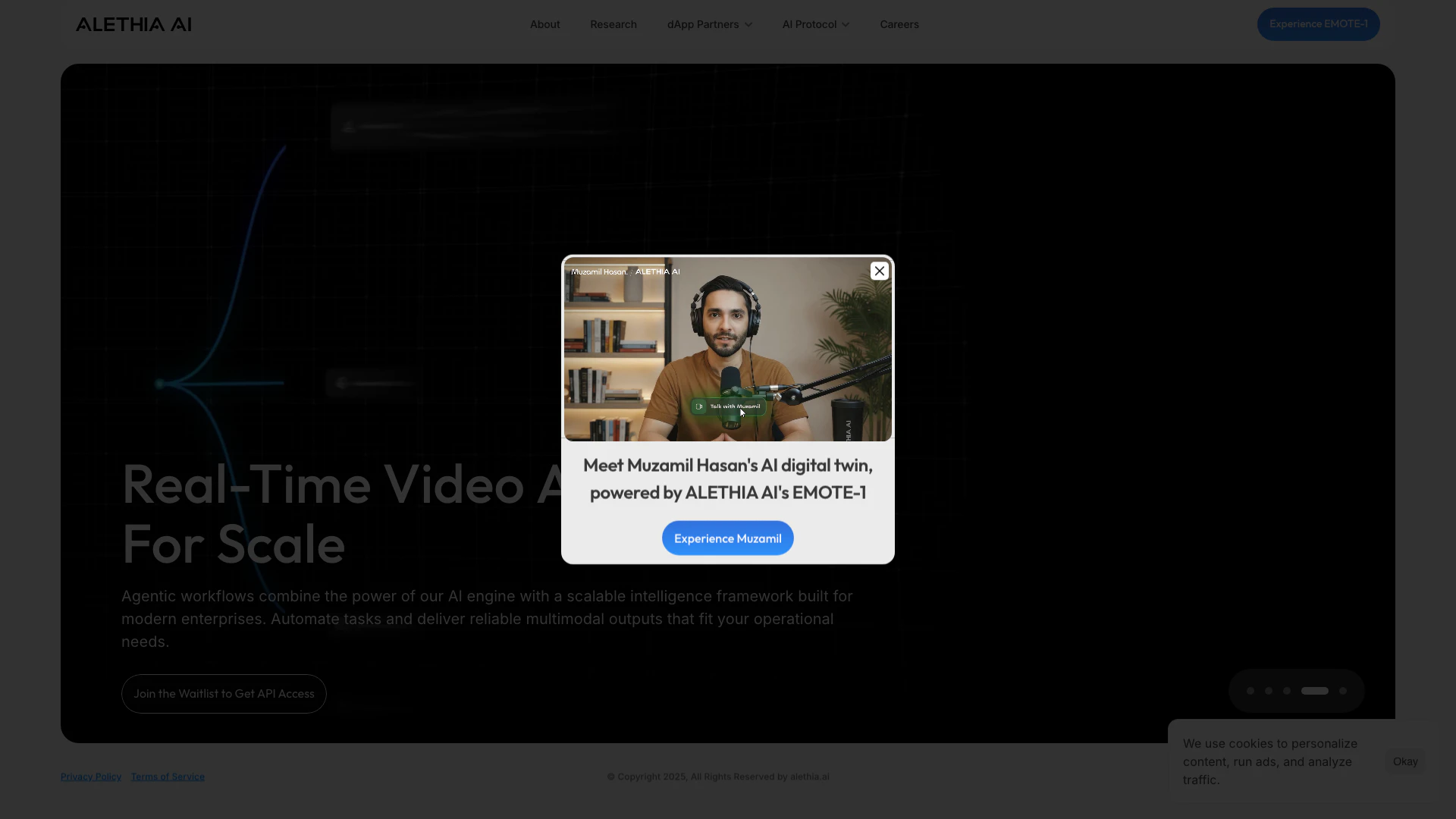1456x819 pixels.
Task: Click the ALETHIA AI logo
Action: 133,24
